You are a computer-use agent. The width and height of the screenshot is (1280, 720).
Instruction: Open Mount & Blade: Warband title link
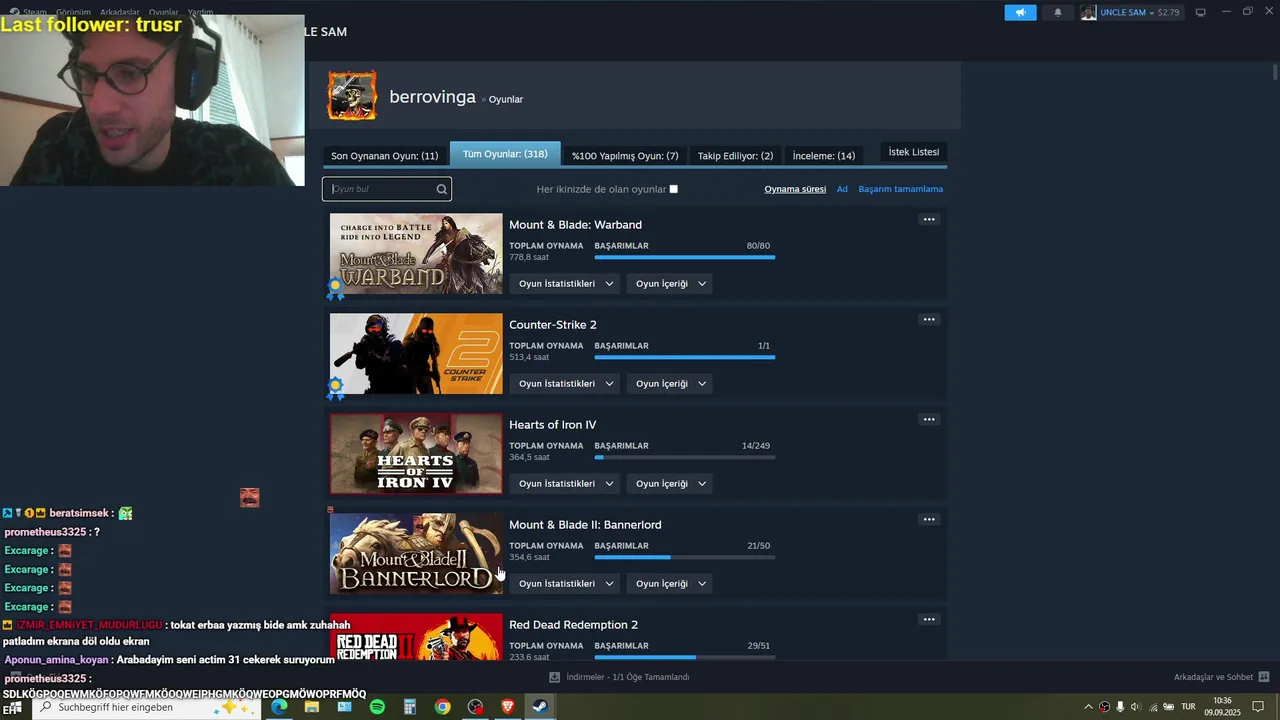coord(575,225)
